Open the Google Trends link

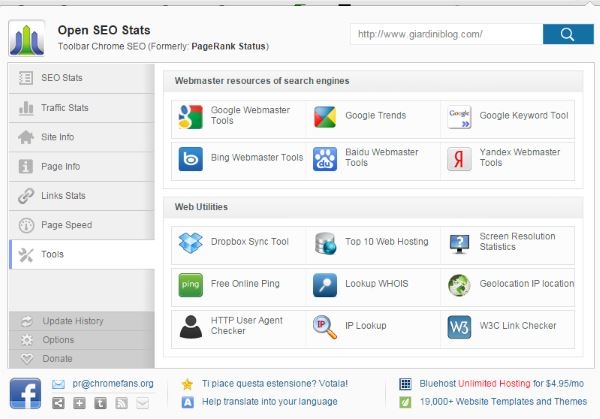[x=375, y=115]
